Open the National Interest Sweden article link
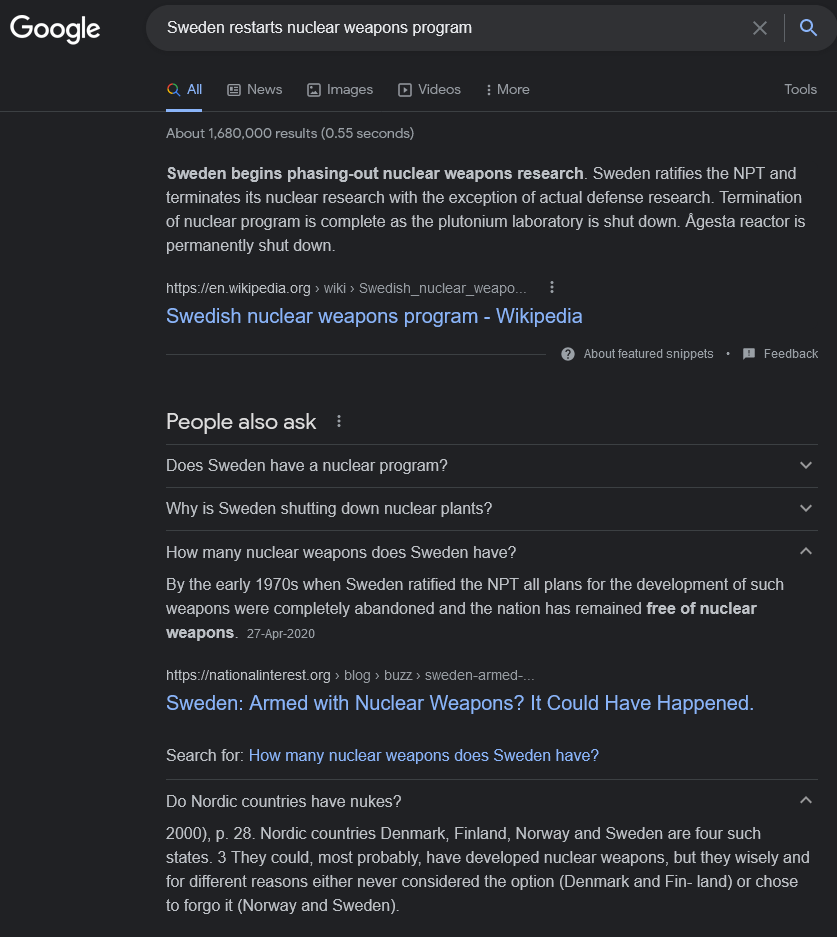 [459, 704]
